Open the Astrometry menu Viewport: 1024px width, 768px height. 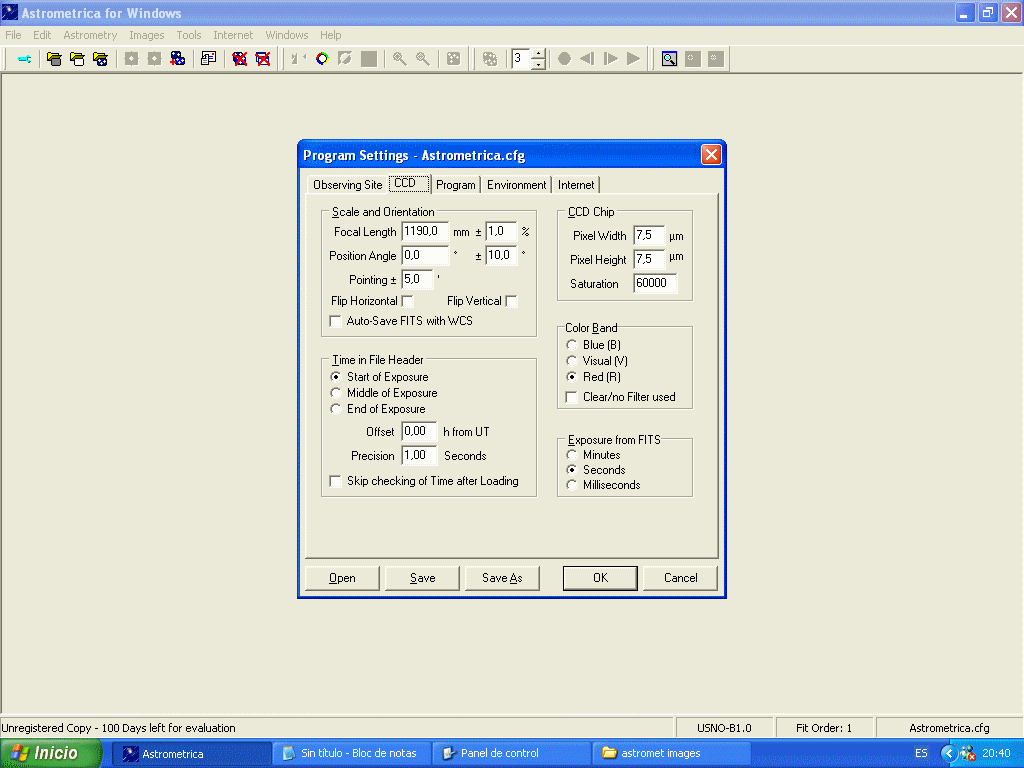click(x=90, y=35)
